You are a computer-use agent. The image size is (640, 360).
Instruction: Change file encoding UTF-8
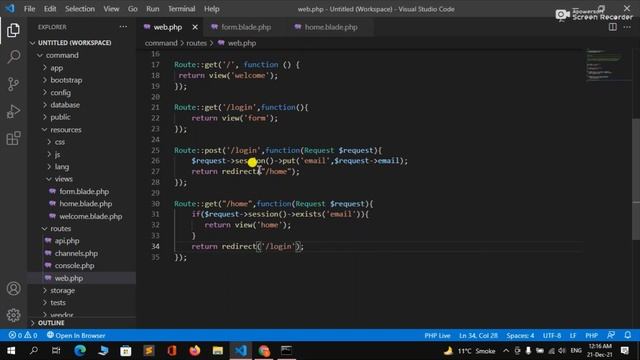pyautogui.click(x=552, y=335)
